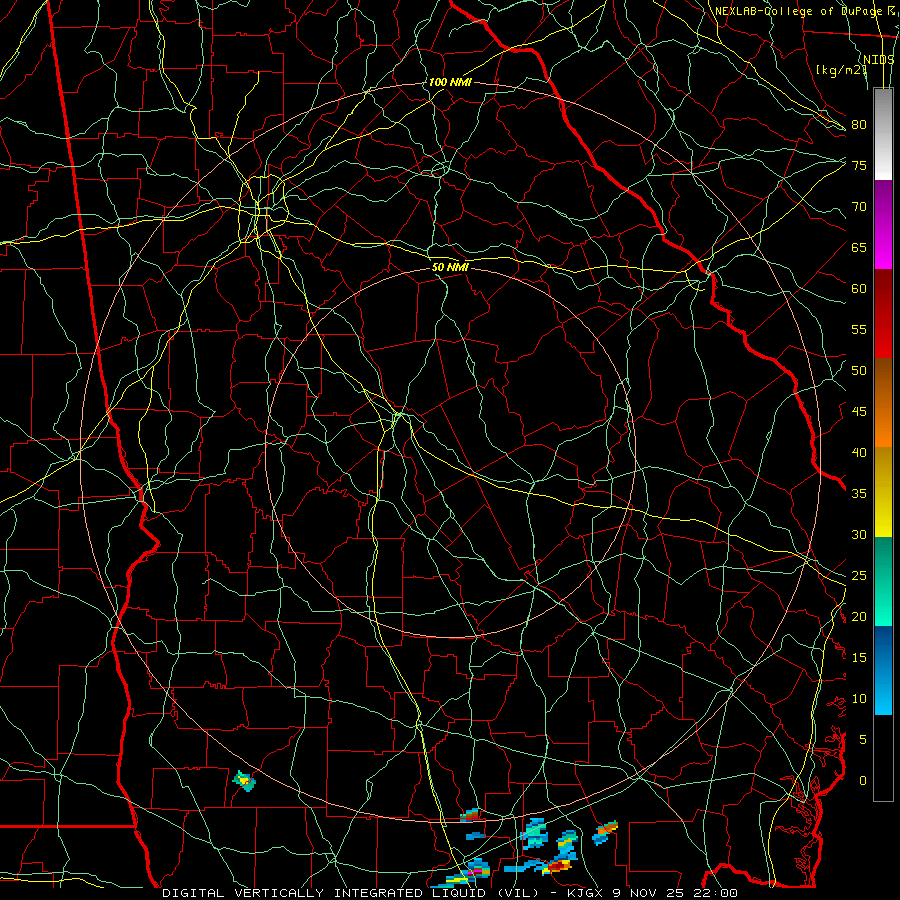Click the 0 value on the VIL scale
Viewport: 900px width, 900px height.
pos(863,781)
